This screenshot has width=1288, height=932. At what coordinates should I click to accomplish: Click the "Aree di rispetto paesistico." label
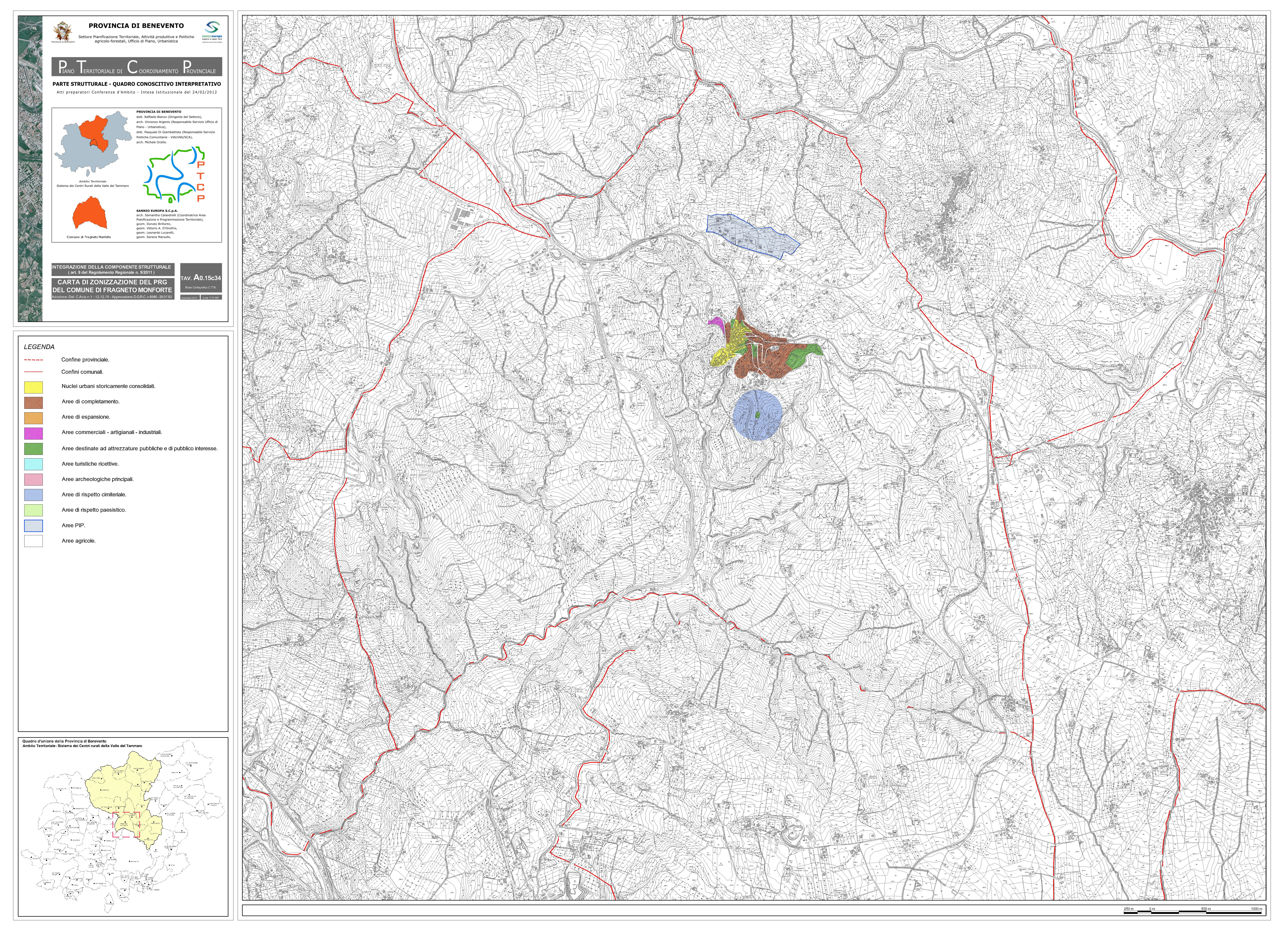point(94,510)
